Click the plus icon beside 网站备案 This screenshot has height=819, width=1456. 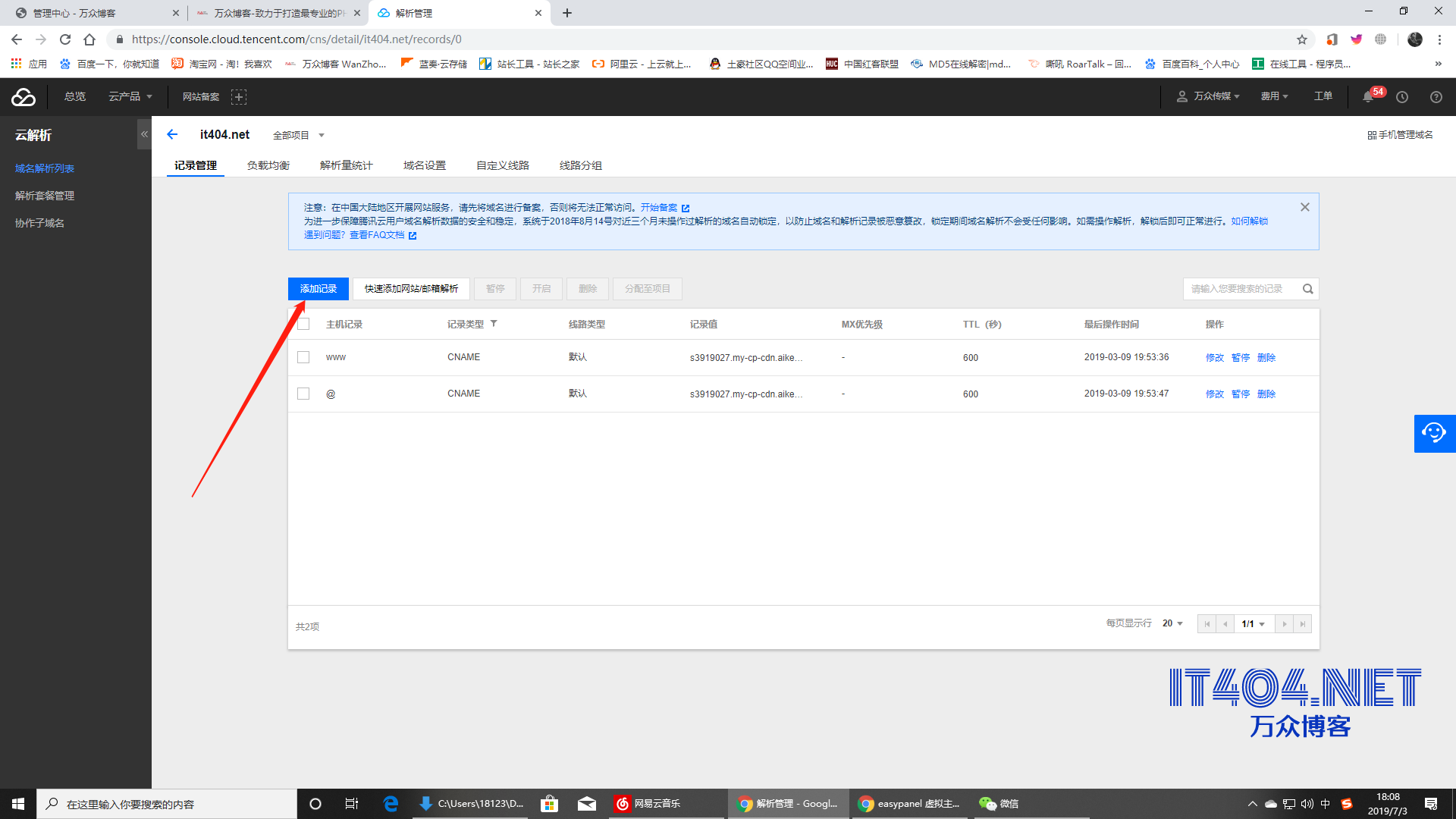pyautogui.click(x=239, y=97)
